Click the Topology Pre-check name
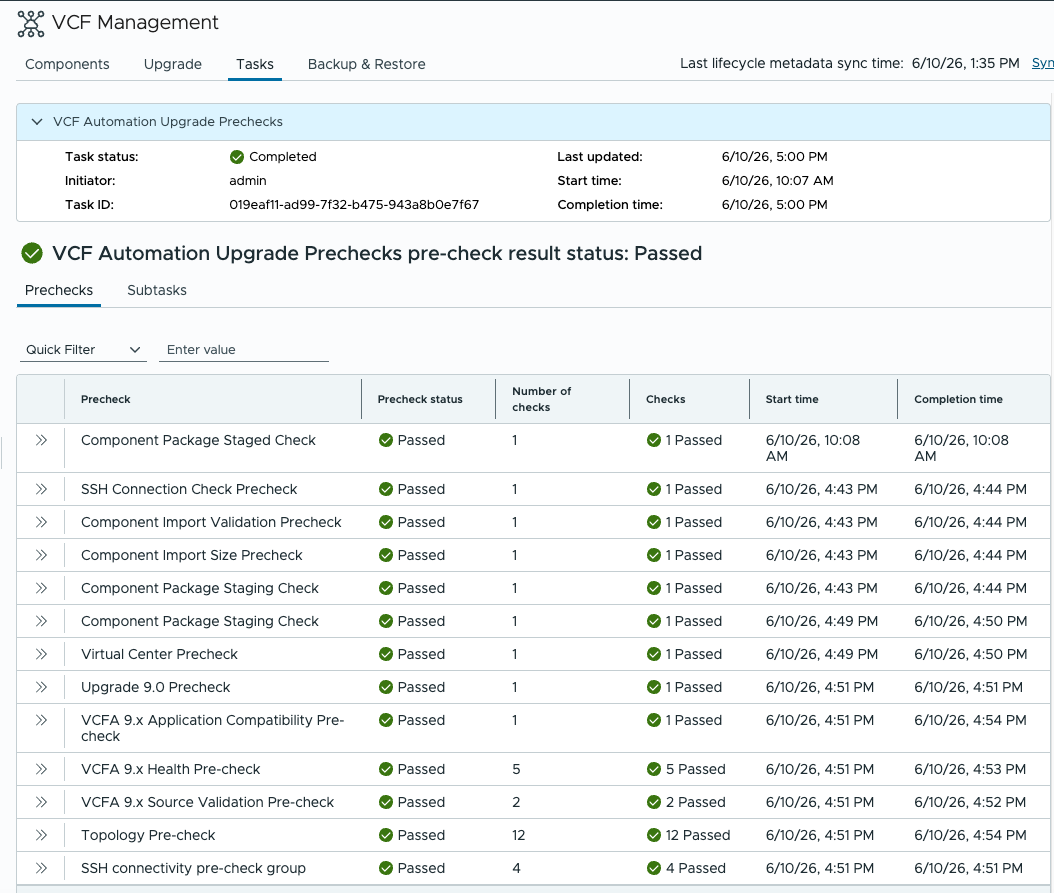This screenshot has height=893, width=1054. coord(148,834)
